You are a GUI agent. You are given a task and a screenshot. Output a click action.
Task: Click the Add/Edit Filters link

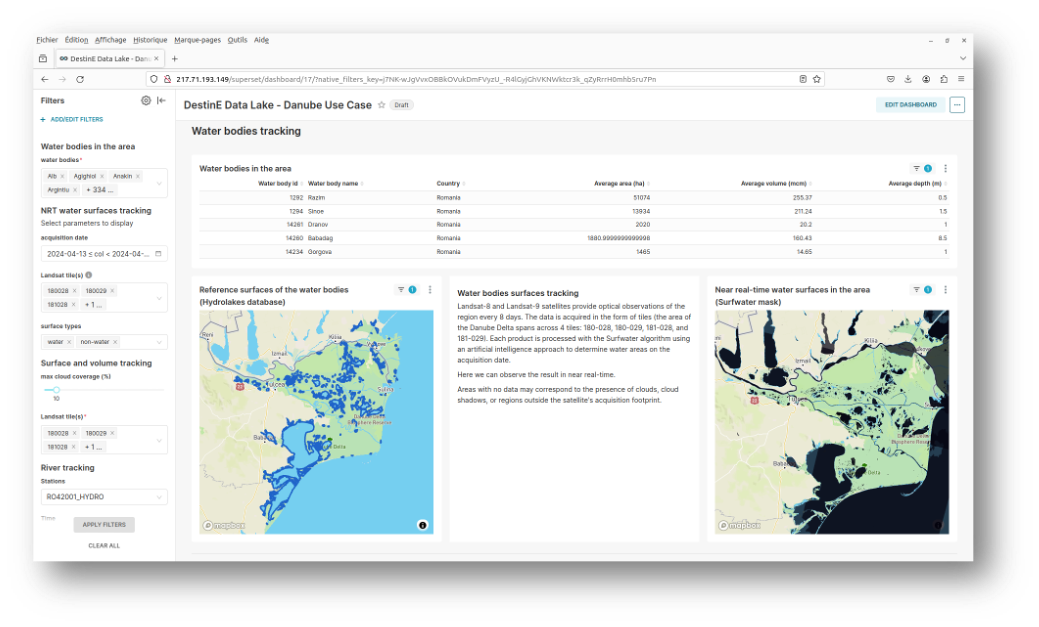pos(72,119)
